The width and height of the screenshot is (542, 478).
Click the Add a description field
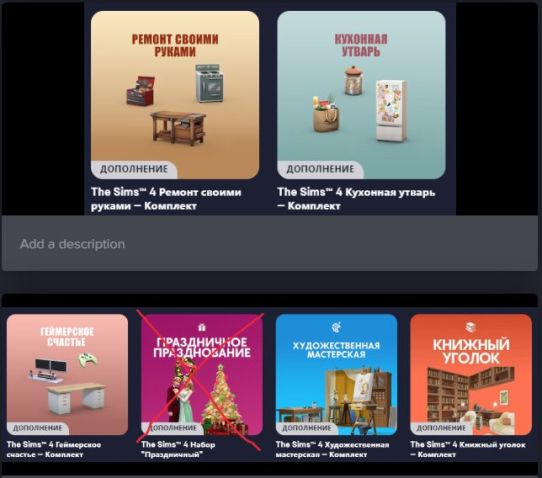pos(270,243)
